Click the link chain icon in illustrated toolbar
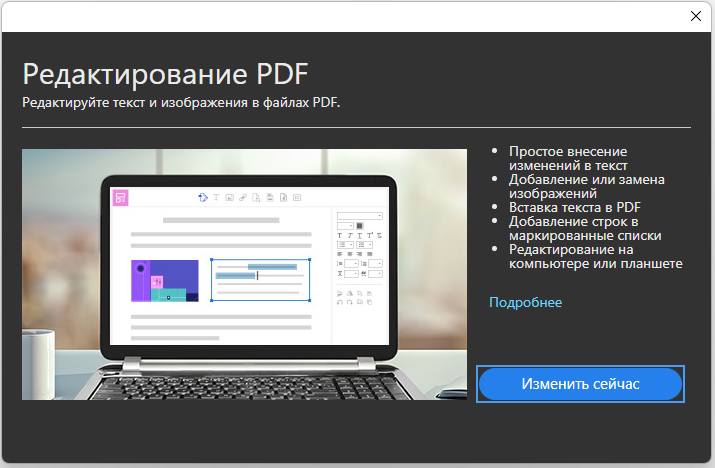Screen dimensions: 715x468 coord(243,197)
